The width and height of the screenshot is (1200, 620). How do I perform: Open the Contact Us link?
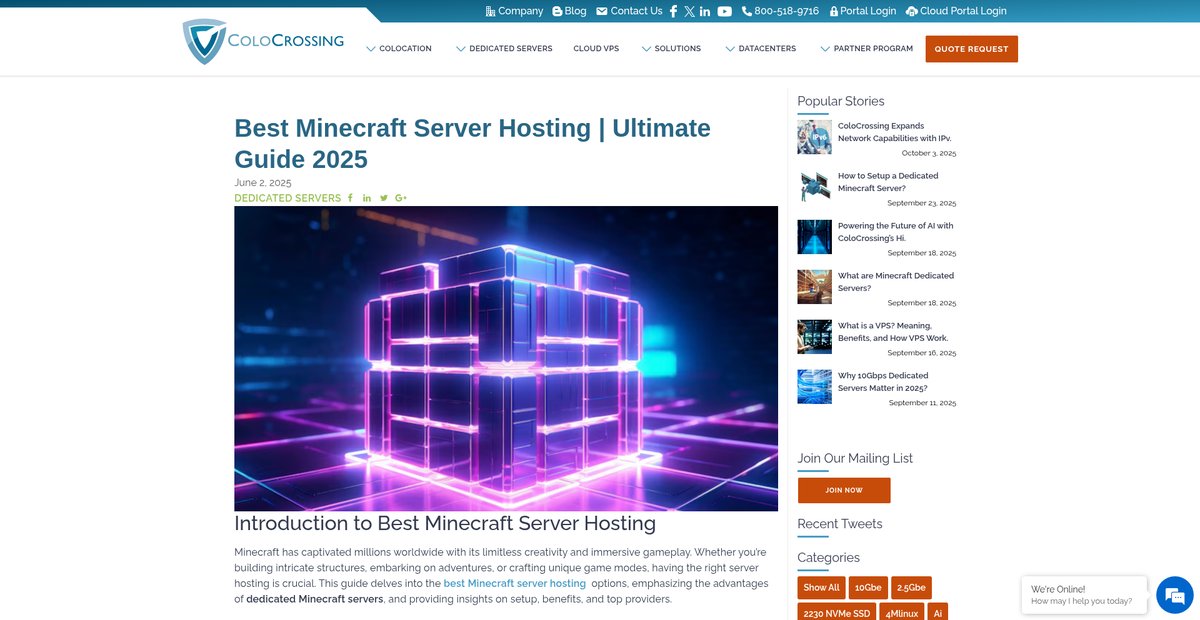629,11
